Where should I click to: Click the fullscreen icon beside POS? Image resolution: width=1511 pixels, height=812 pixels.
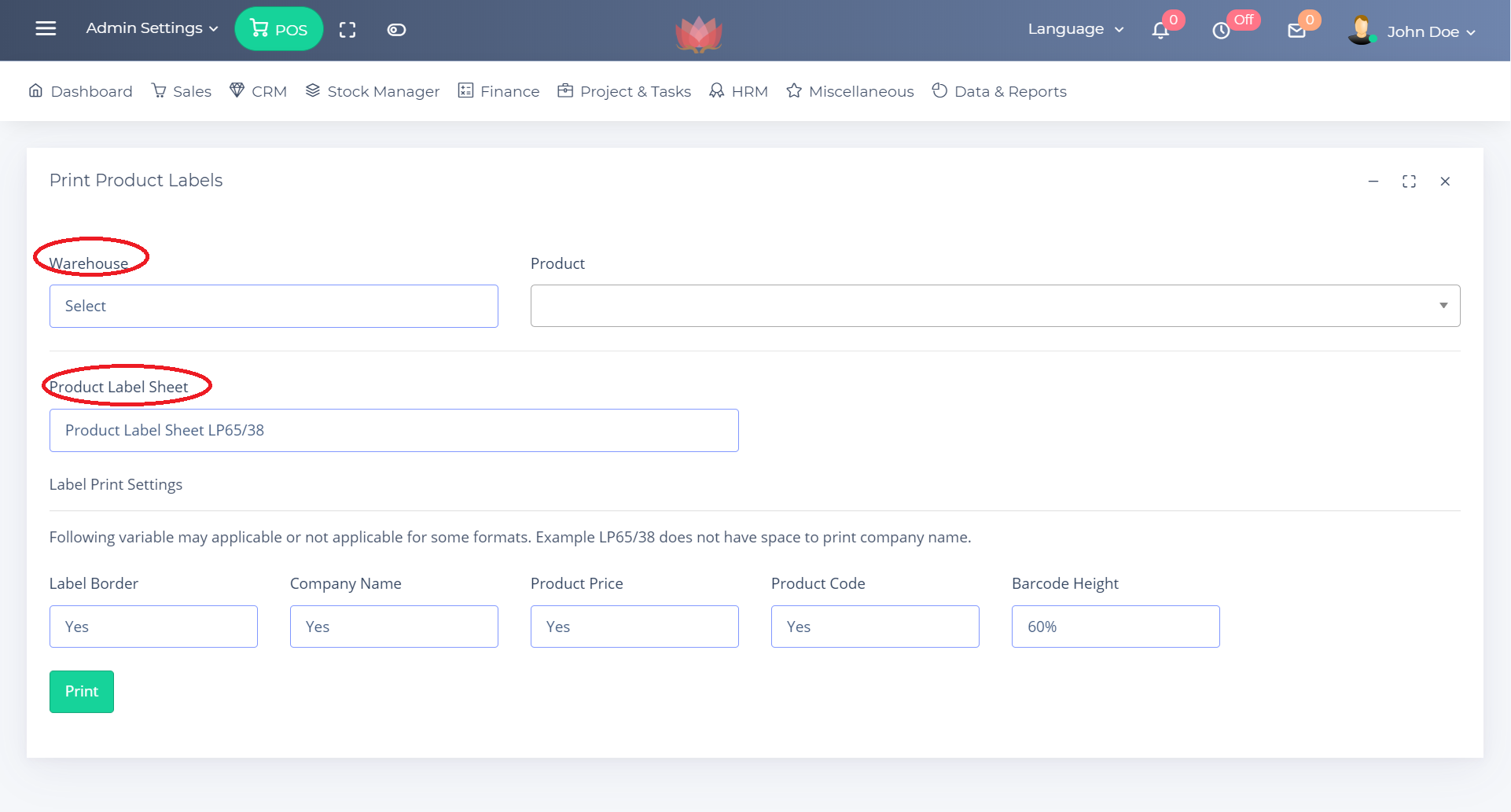coord(347,30)
